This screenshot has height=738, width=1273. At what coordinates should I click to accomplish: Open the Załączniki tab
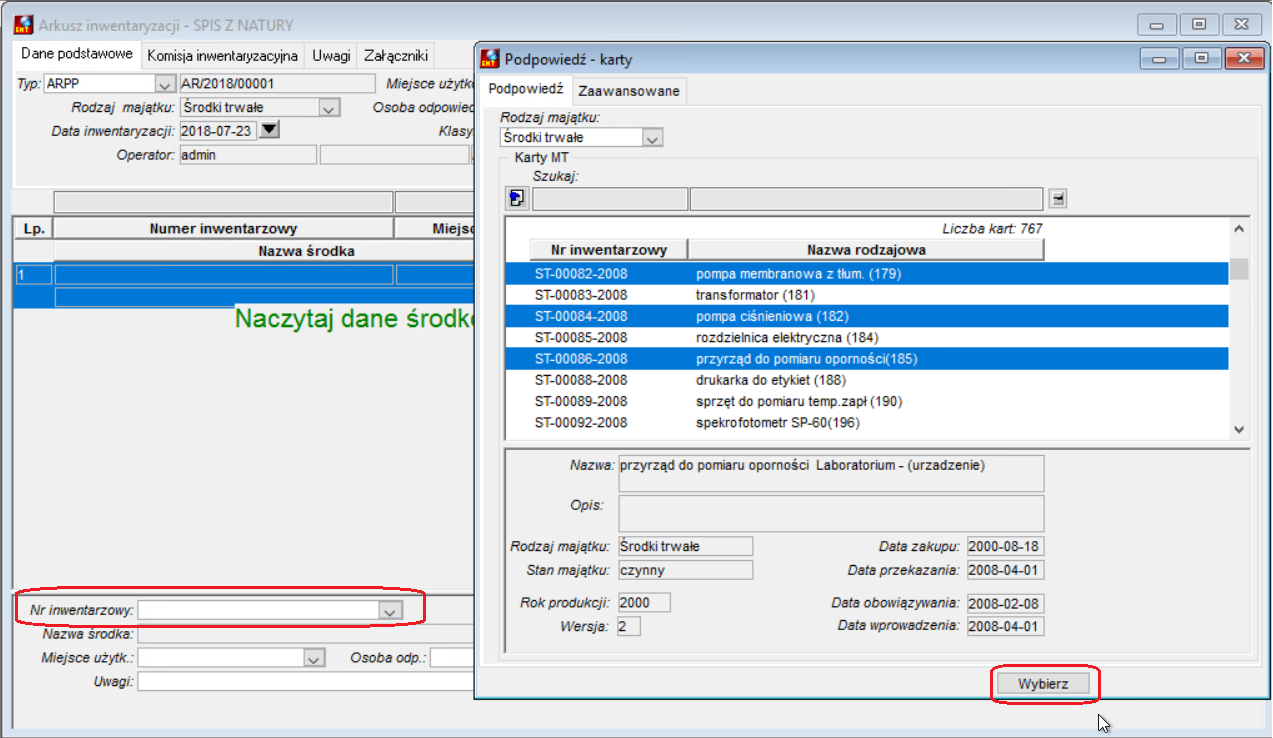[x=396, y=56]
